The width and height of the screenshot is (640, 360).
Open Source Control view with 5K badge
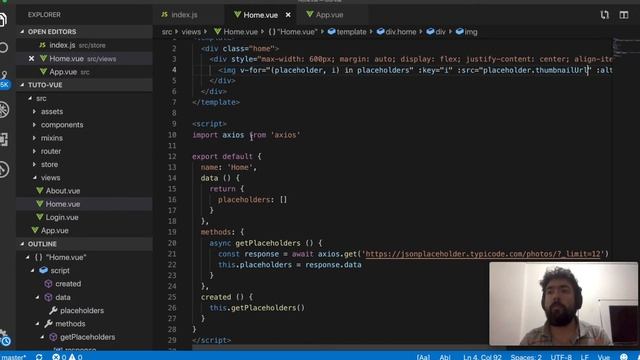(4, 79)
